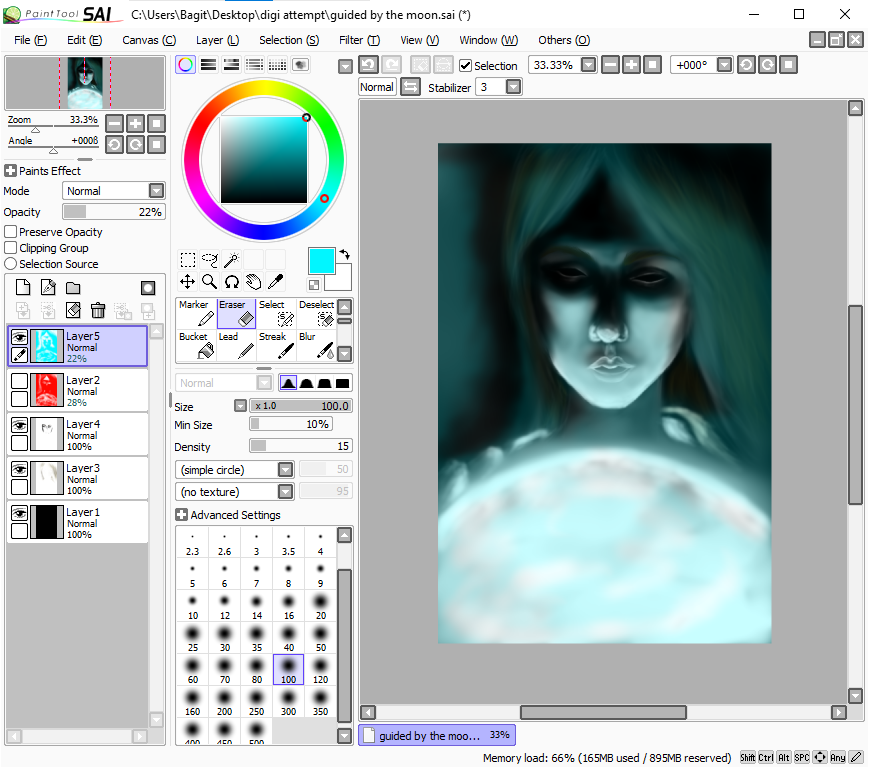The height and width of the screenshot is (768, 869).
Task: Hide Layer4 using its eye icon
Action: pyautogui.click(x=19, y=425)
